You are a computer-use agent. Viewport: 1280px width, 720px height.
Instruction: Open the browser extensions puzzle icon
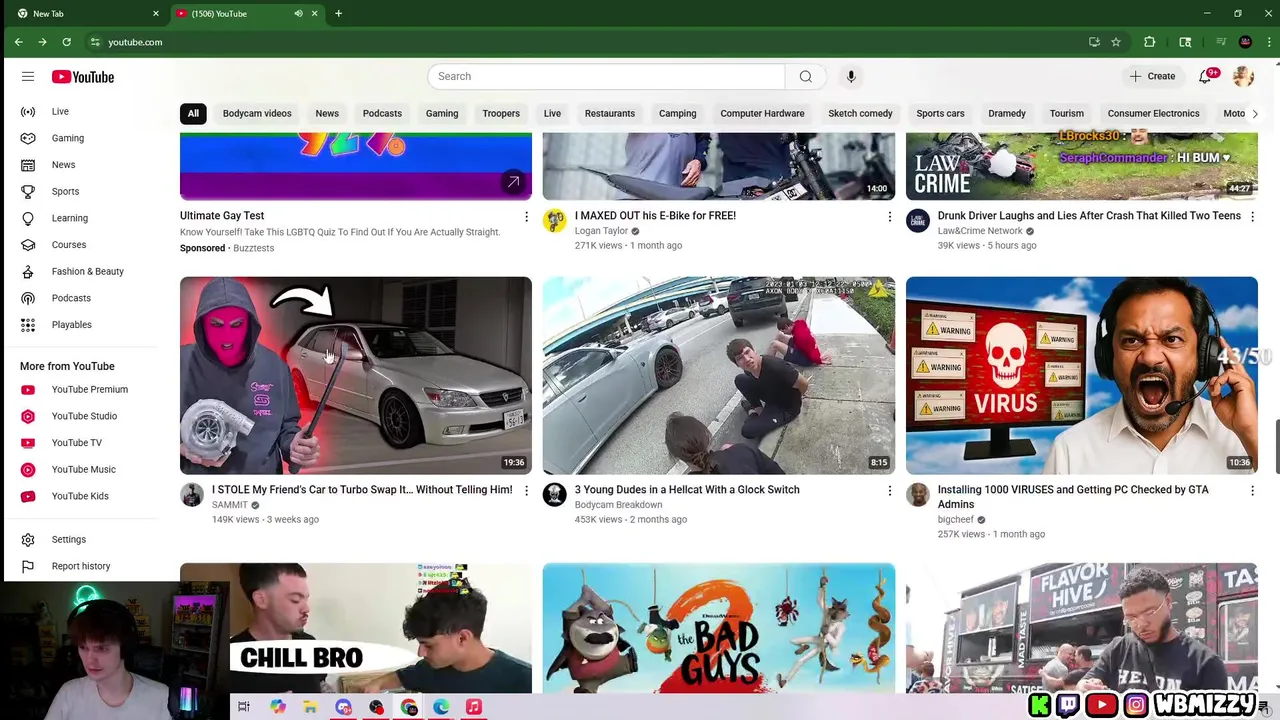point(1149,42)
